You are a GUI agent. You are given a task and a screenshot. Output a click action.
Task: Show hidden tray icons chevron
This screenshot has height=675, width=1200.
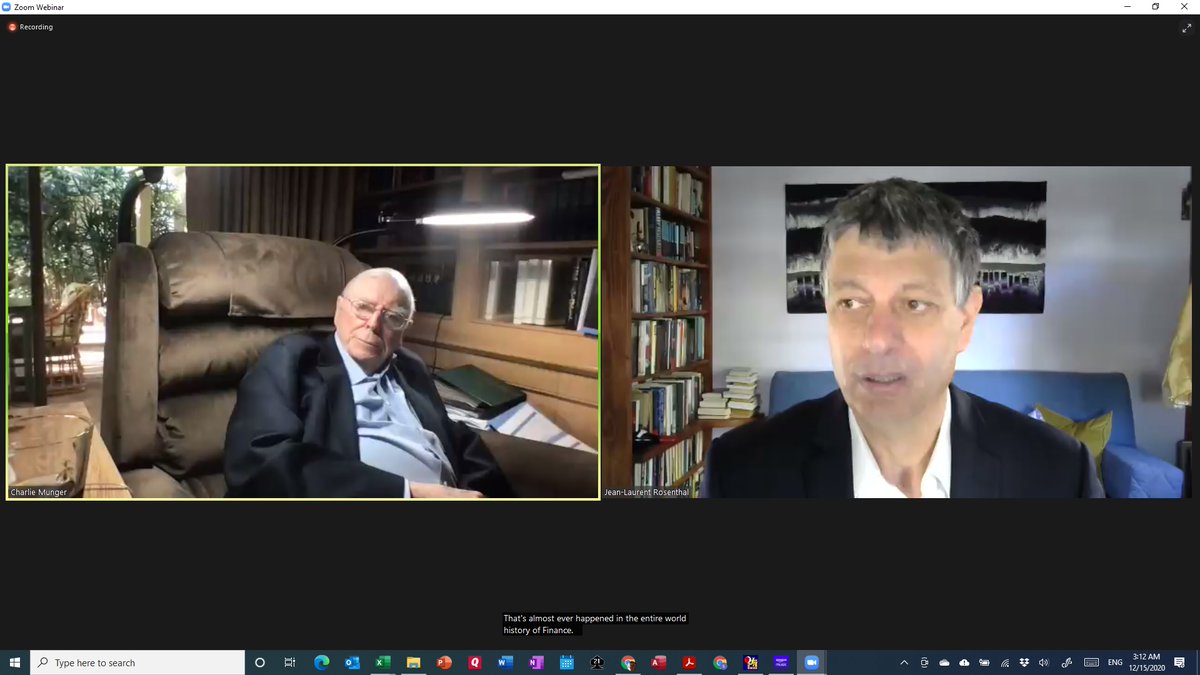click(x=904, y=662)
